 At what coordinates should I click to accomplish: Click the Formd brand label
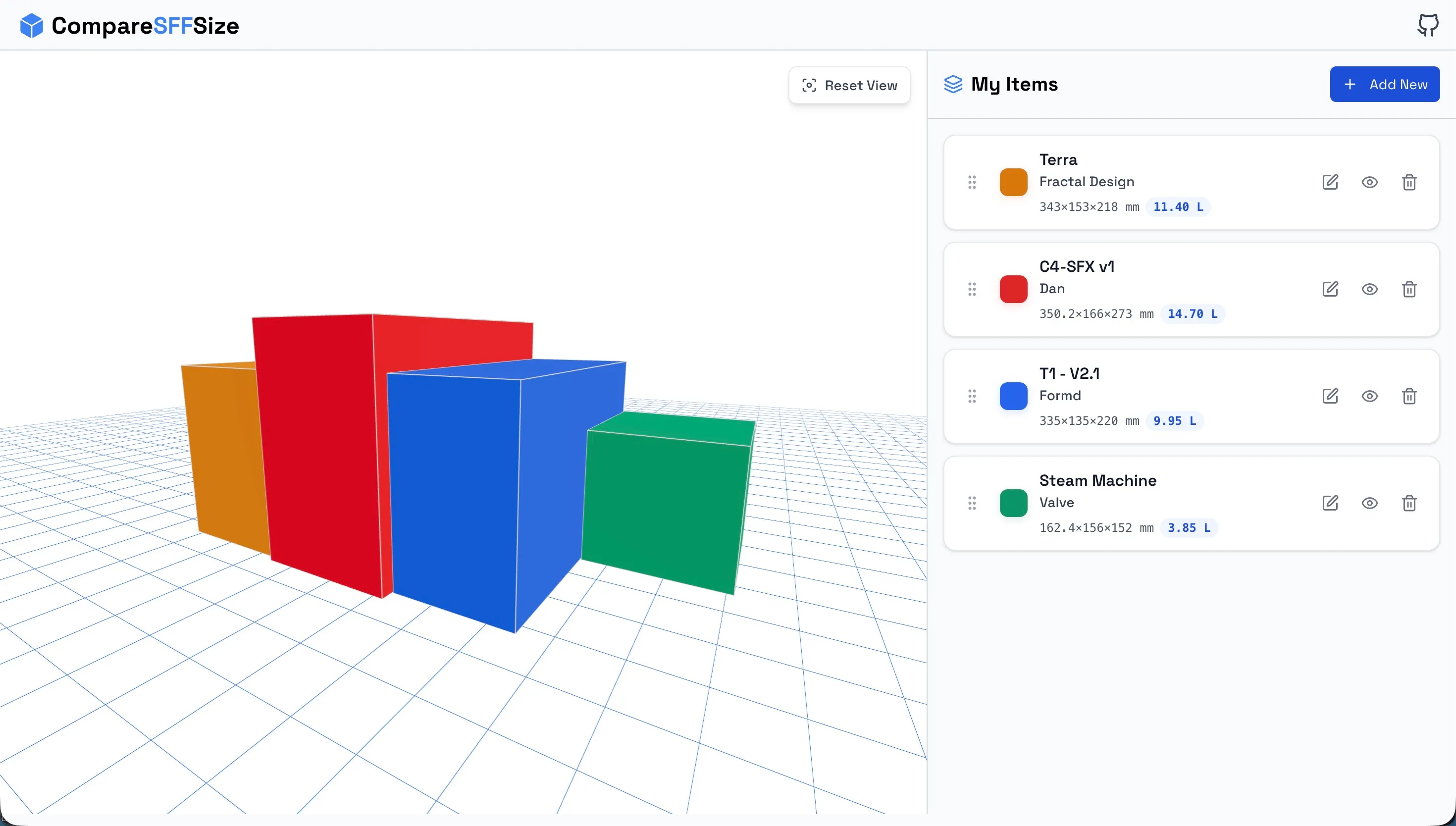1059,395
